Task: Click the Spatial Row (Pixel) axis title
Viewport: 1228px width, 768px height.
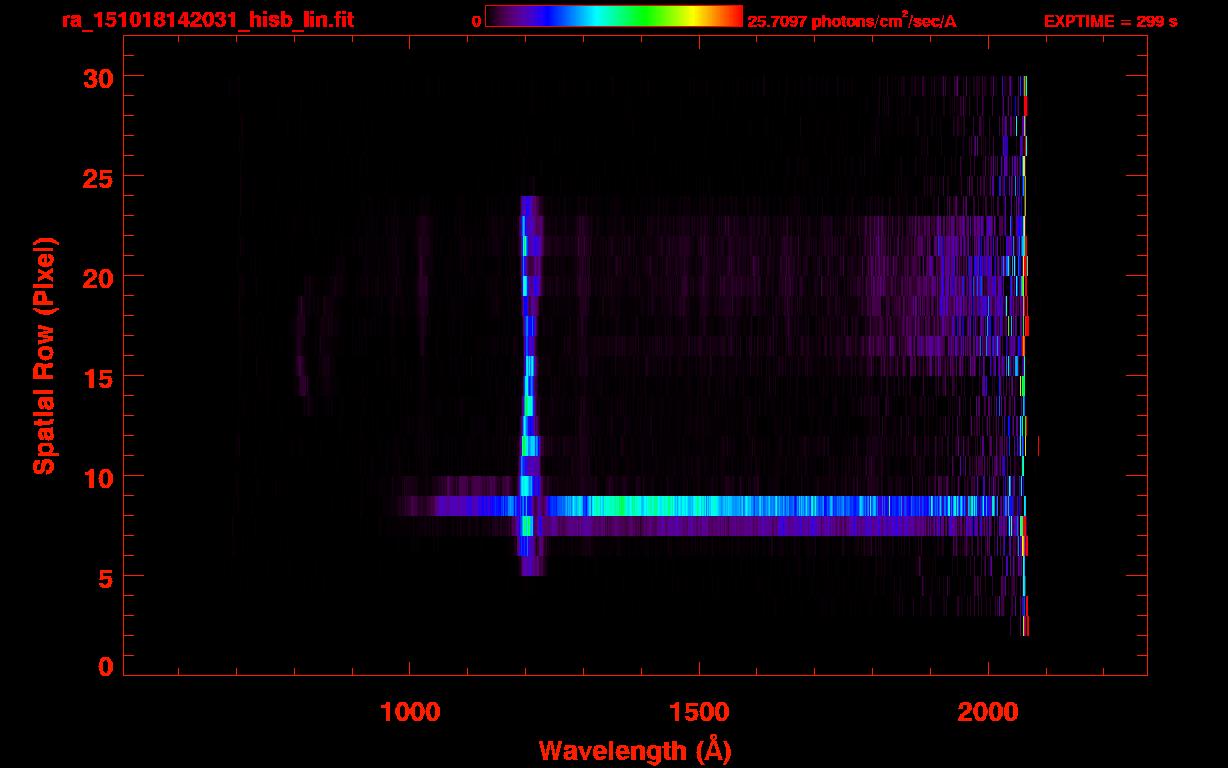Action: [44, 355]
